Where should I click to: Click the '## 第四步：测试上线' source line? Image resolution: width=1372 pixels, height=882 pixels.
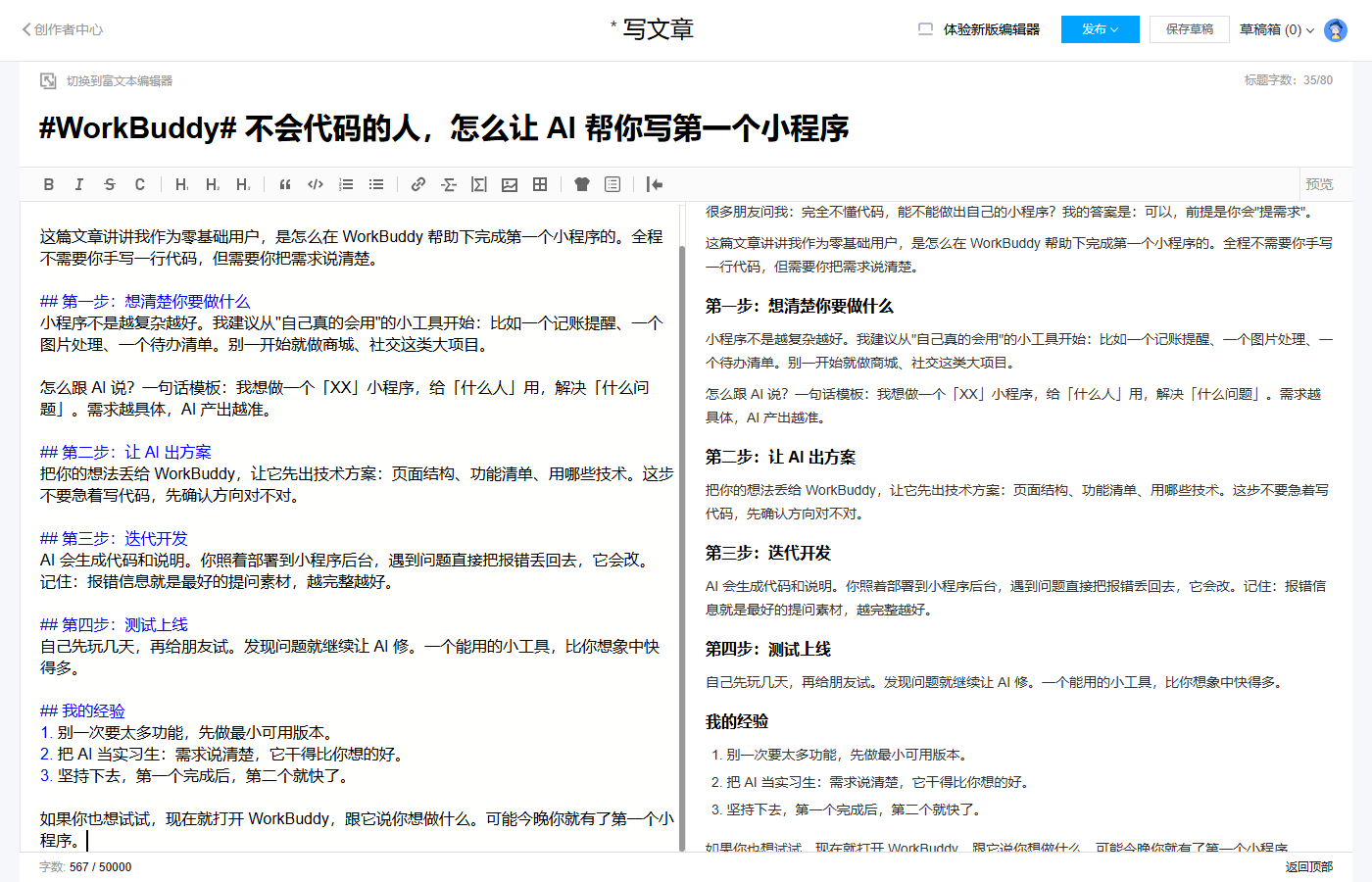pyautogui.click(x=114, y=625)
